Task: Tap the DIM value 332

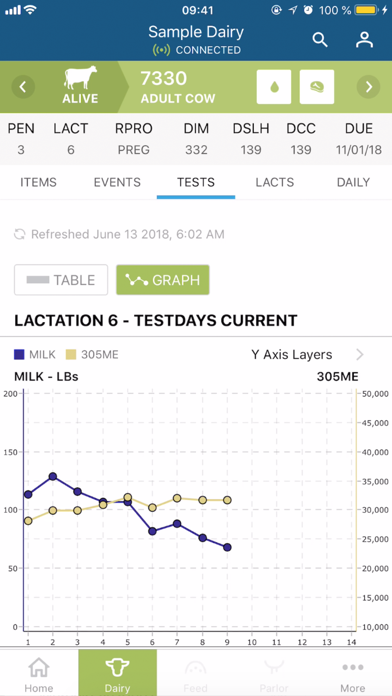Action: click(x=196, y=150)
